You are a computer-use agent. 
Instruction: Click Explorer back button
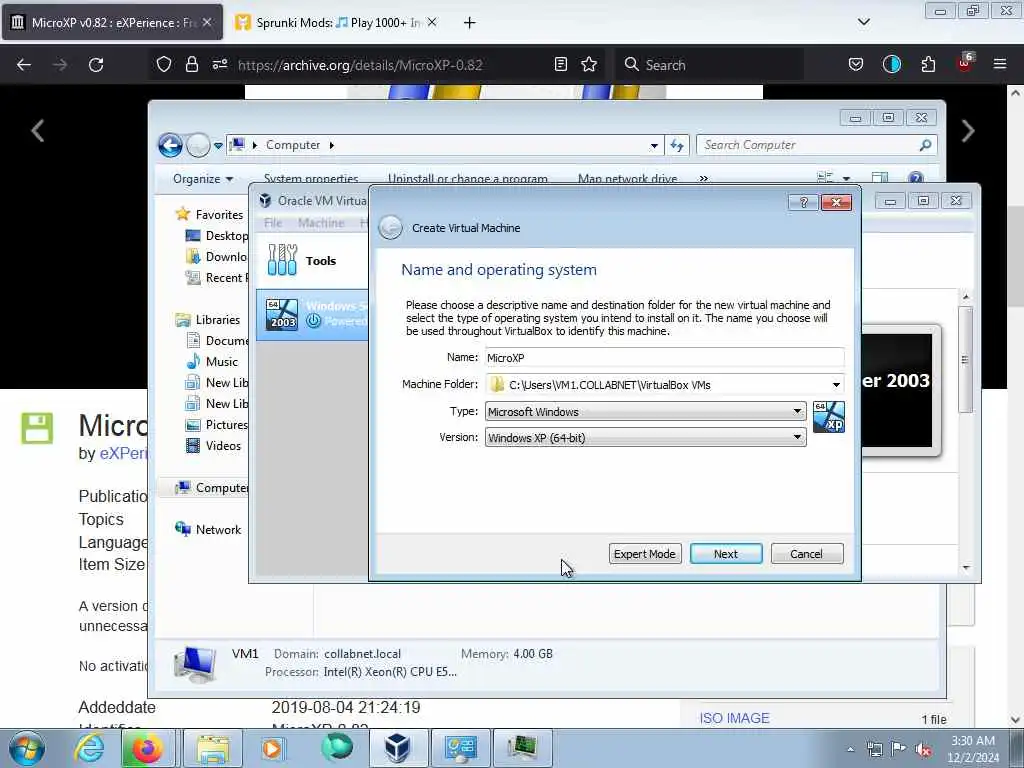[170, 145]
